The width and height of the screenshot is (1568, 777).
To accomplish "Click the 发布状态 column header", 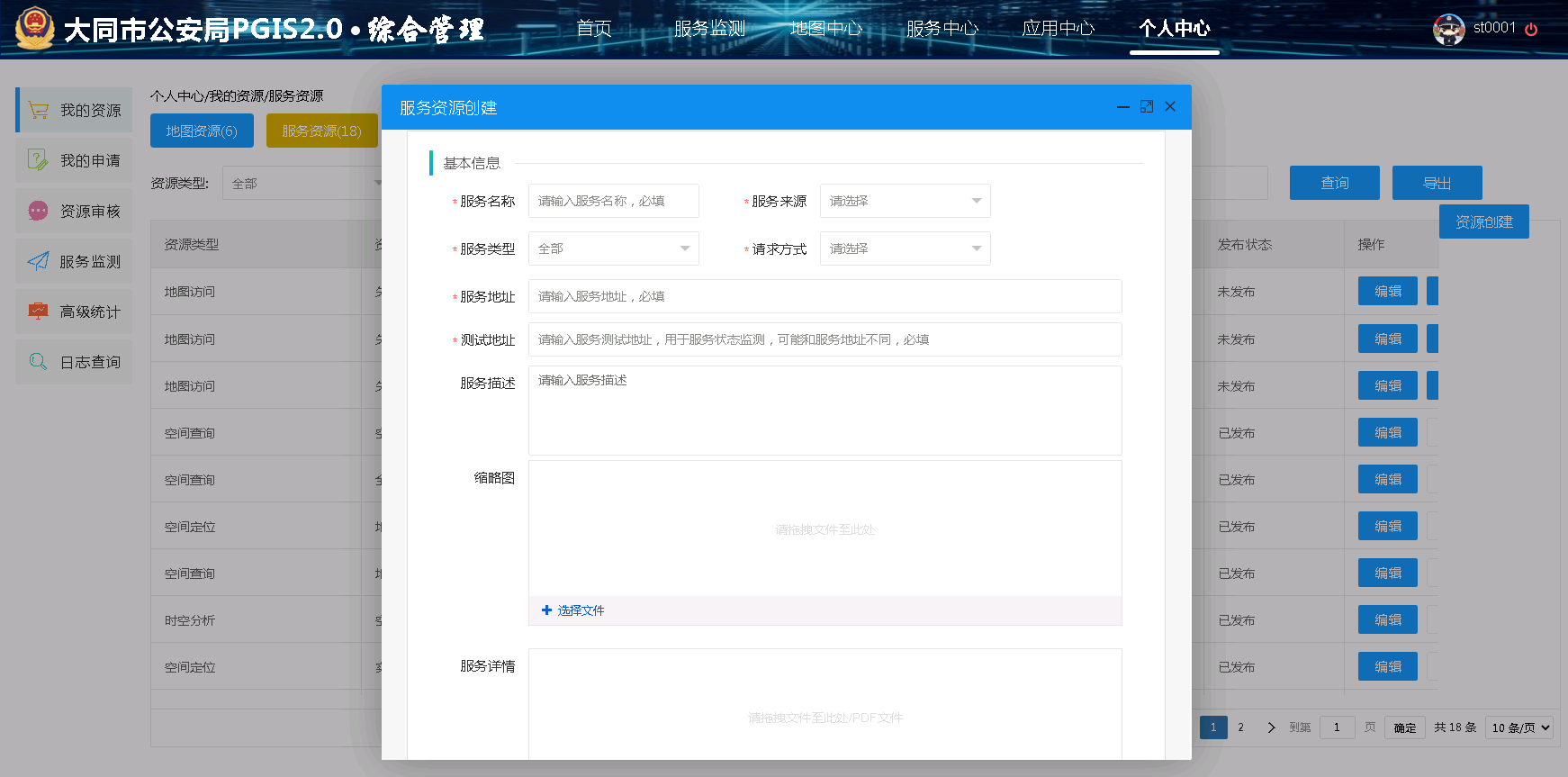I will click(x=1245, y=244).
